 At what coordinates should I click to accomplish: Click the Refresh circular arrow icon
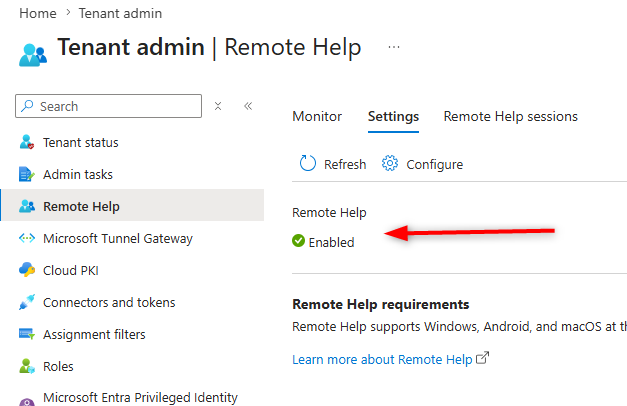coord(308,164)
